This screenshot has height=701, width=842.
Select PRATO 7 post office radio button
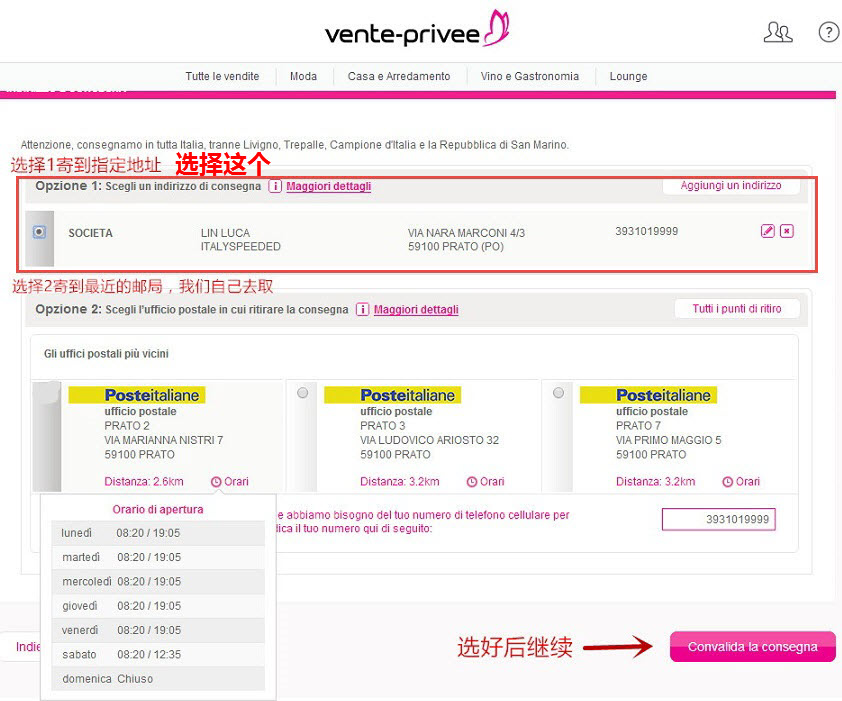[x=558, y=393]
